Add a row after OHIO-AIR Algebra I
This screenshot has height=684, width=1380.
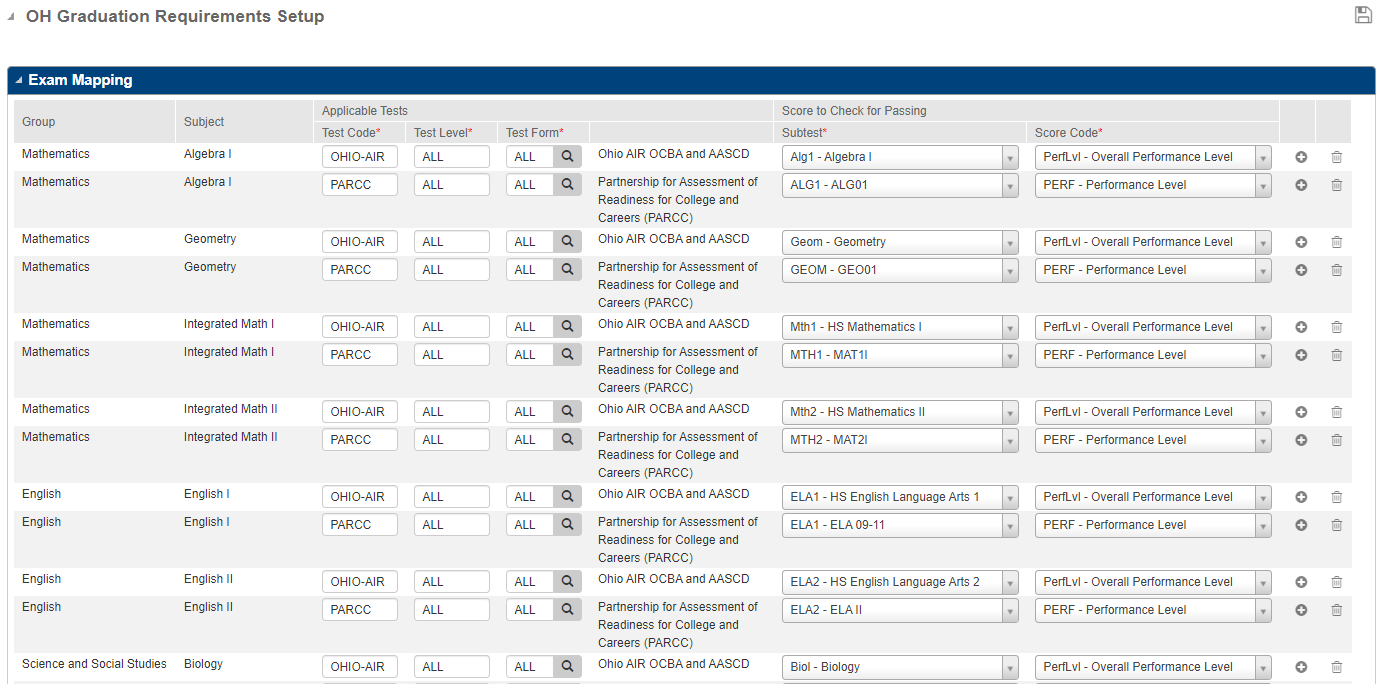click(x=1301, y=157)
